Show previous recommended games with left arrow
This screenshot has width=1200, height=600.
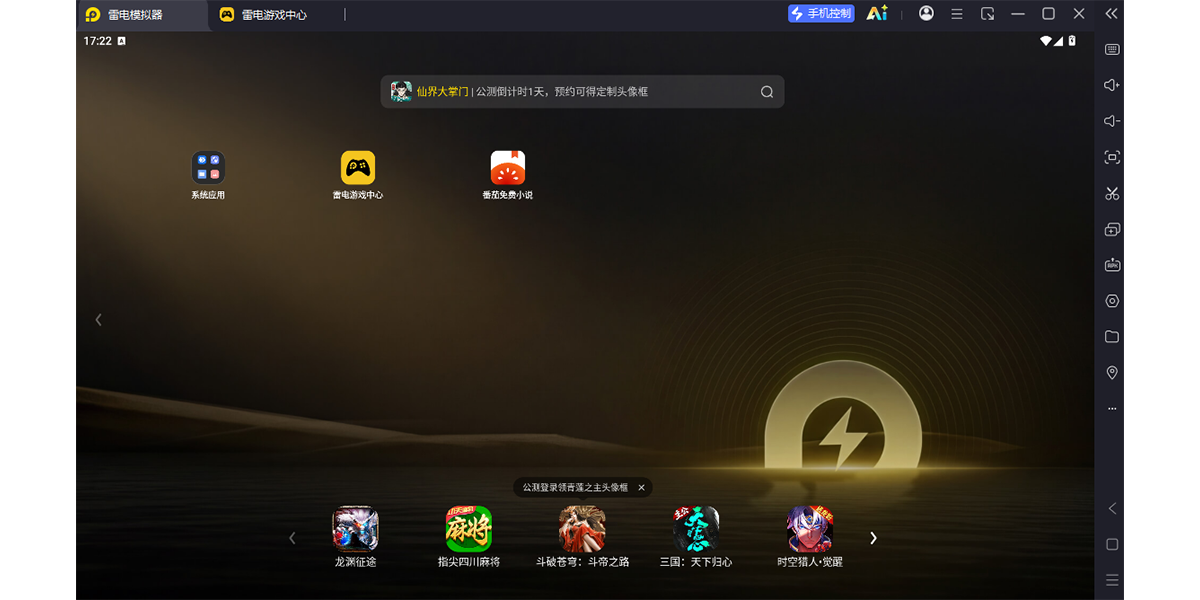292,538
